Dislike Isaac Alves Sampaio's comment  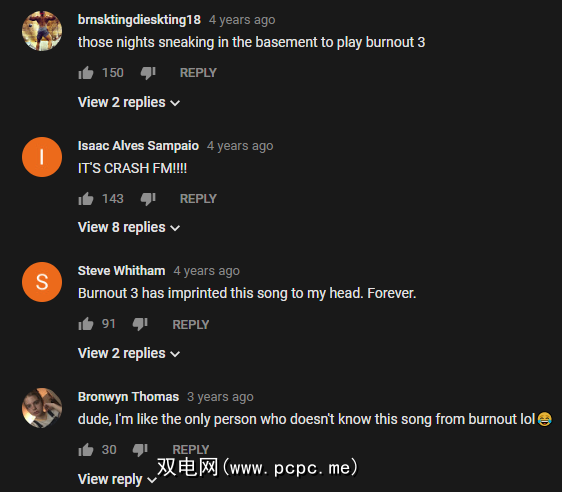(x=148, y=199)
